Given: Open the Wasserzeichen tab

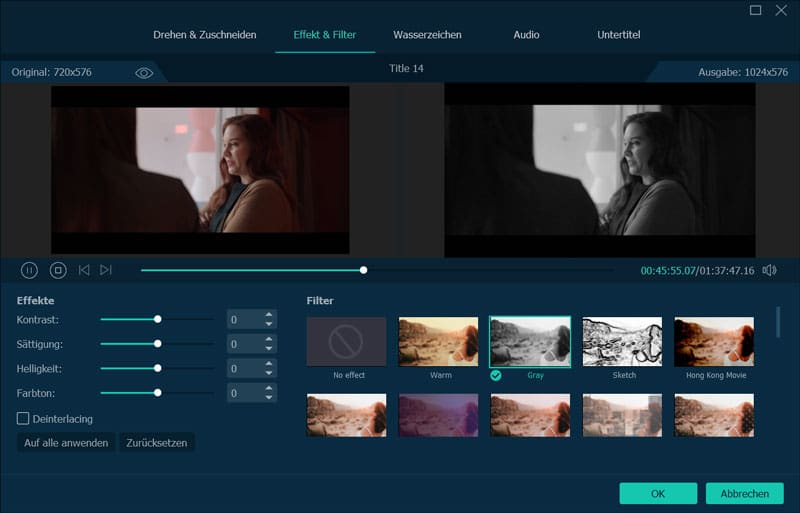Looking at the screenshot, I should pos(427,35).
